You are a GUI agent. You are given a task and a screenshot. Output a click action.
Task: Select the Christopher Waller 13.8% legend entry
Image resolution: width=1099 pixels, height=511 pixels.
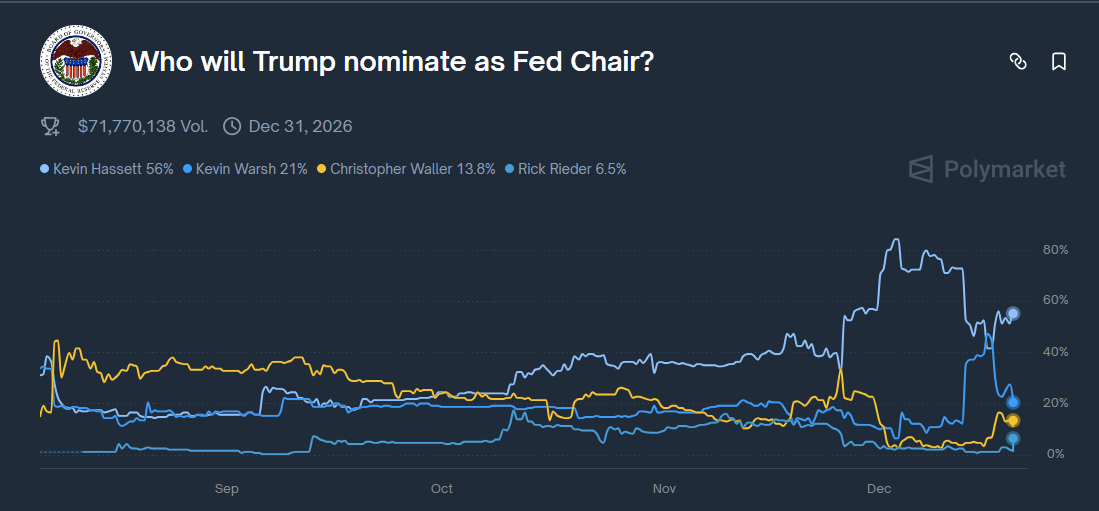point(406,169)
